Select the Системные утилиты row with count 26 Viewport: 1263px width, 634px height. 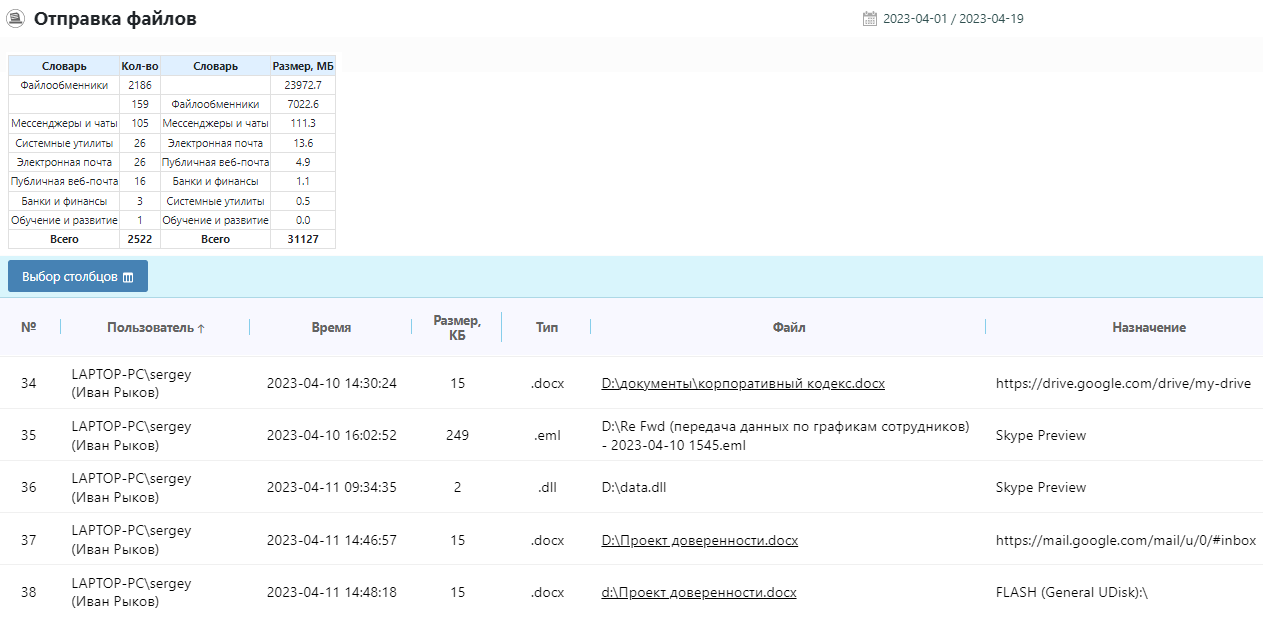coord(64,143)
